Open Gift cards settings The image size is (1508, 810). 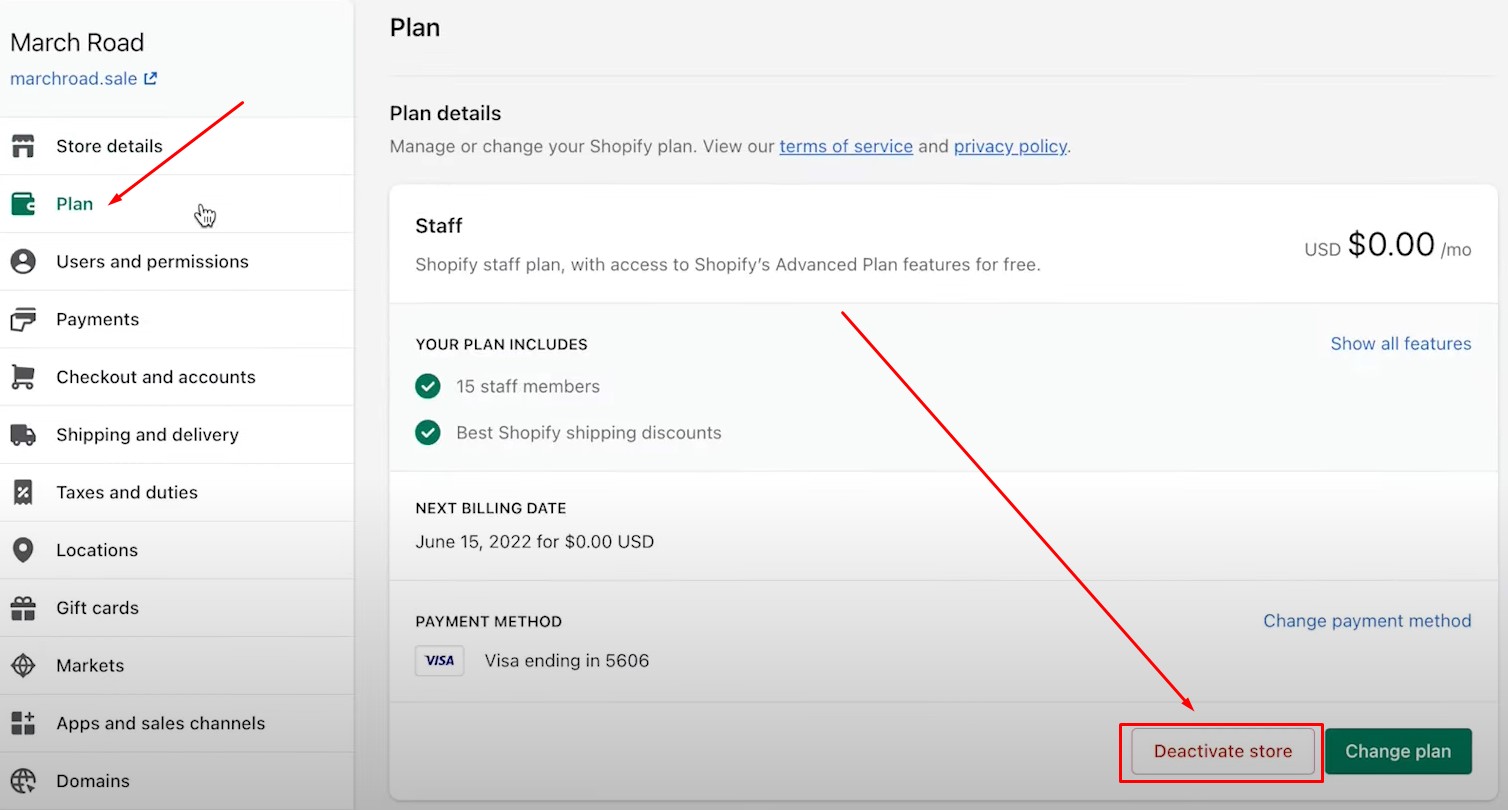point(176,608)
